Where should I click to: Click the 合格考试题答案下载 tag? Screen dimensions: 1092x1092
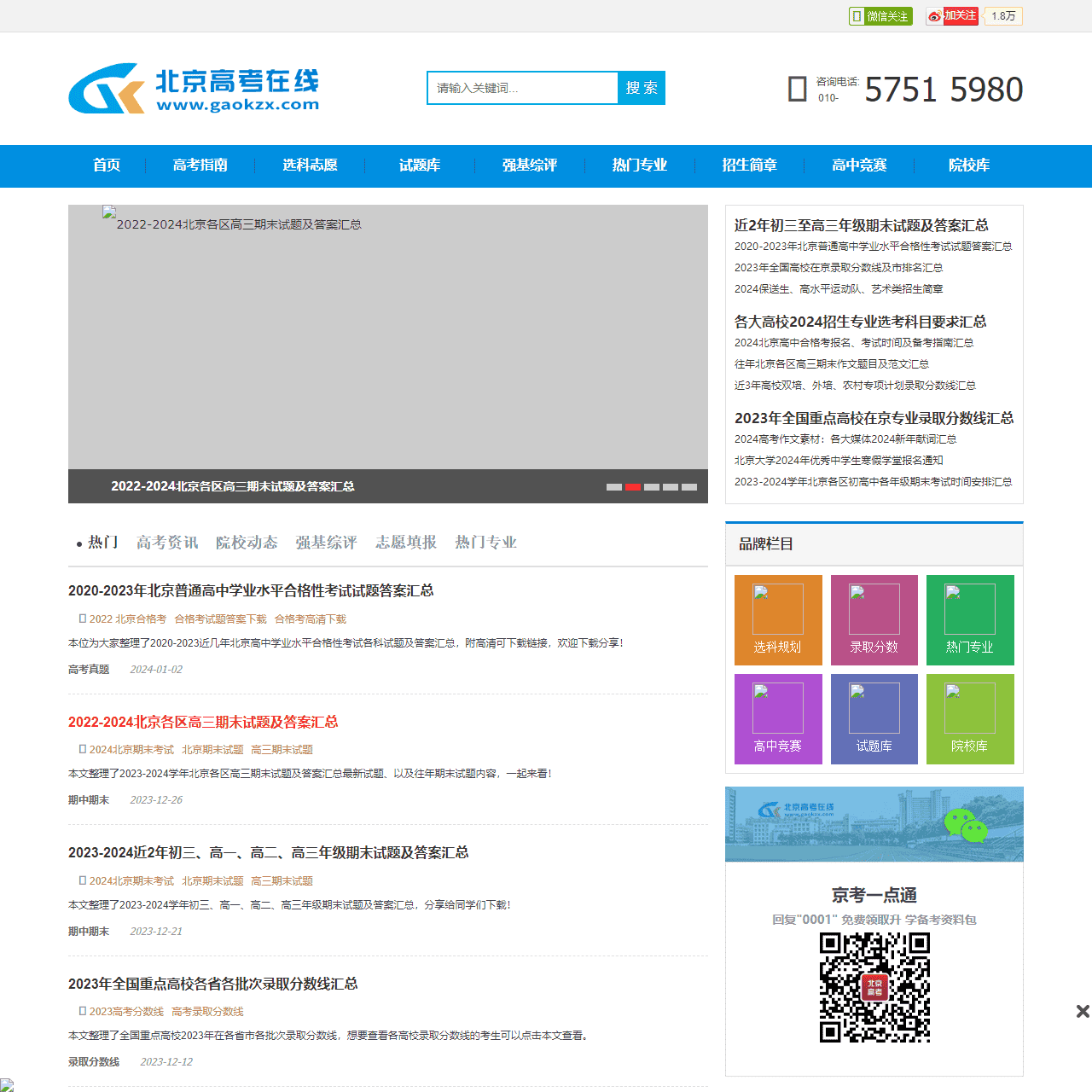point(221,619)
